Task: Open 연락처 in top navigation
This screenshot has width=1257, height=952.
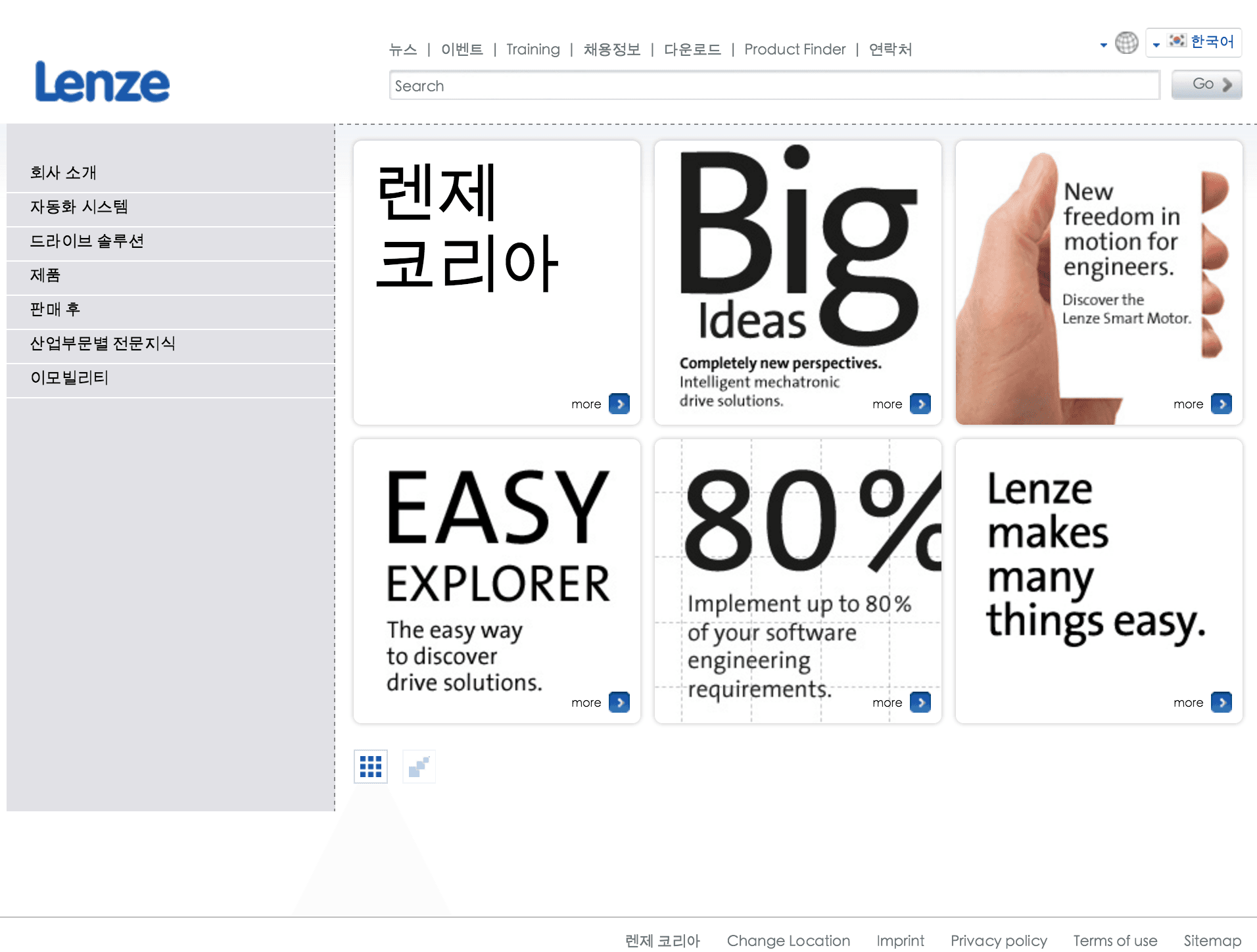Action: [x=890, y=49]
